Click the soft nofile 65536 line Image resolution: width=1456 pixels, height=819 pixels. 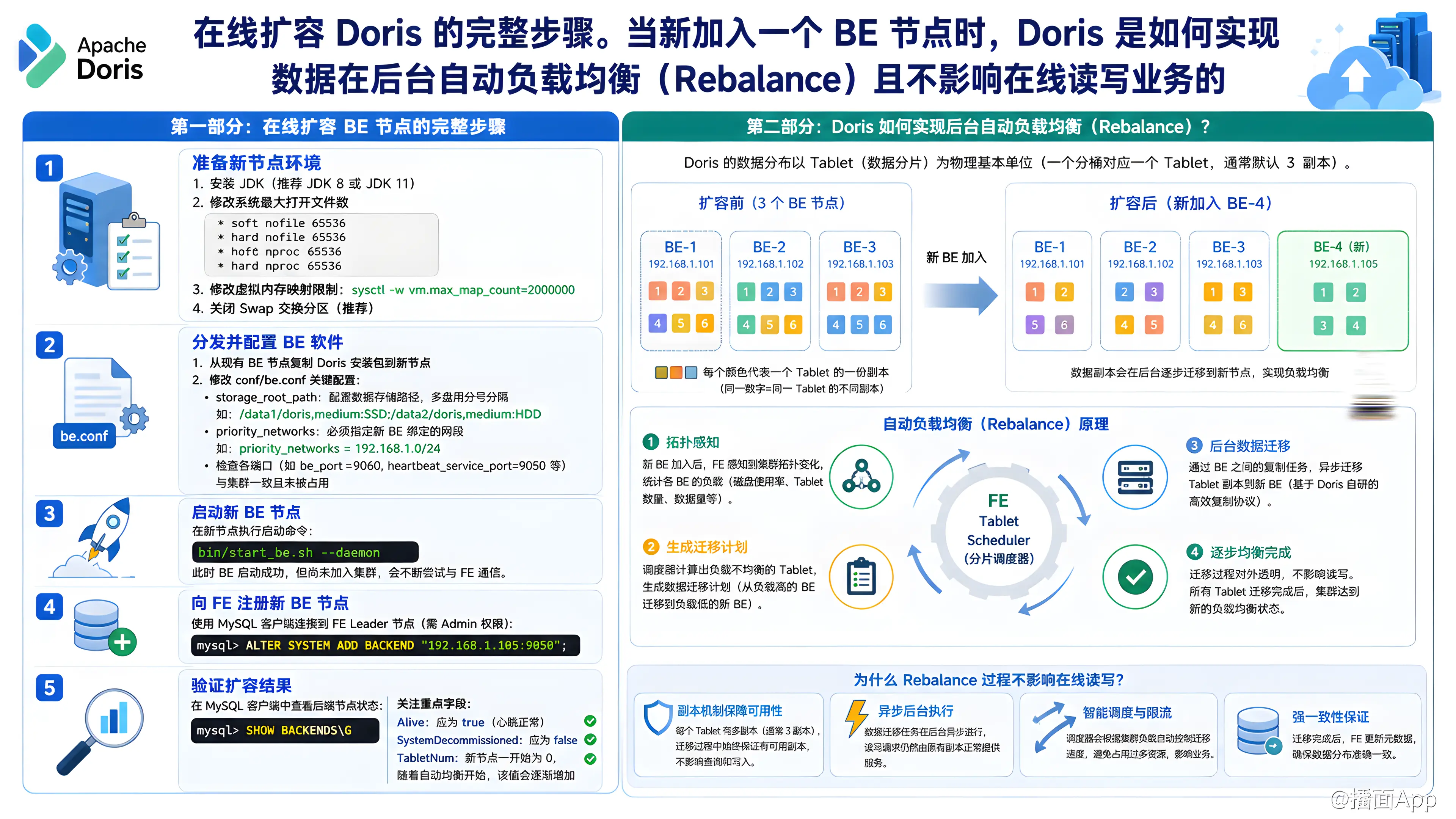coord(281,223)
